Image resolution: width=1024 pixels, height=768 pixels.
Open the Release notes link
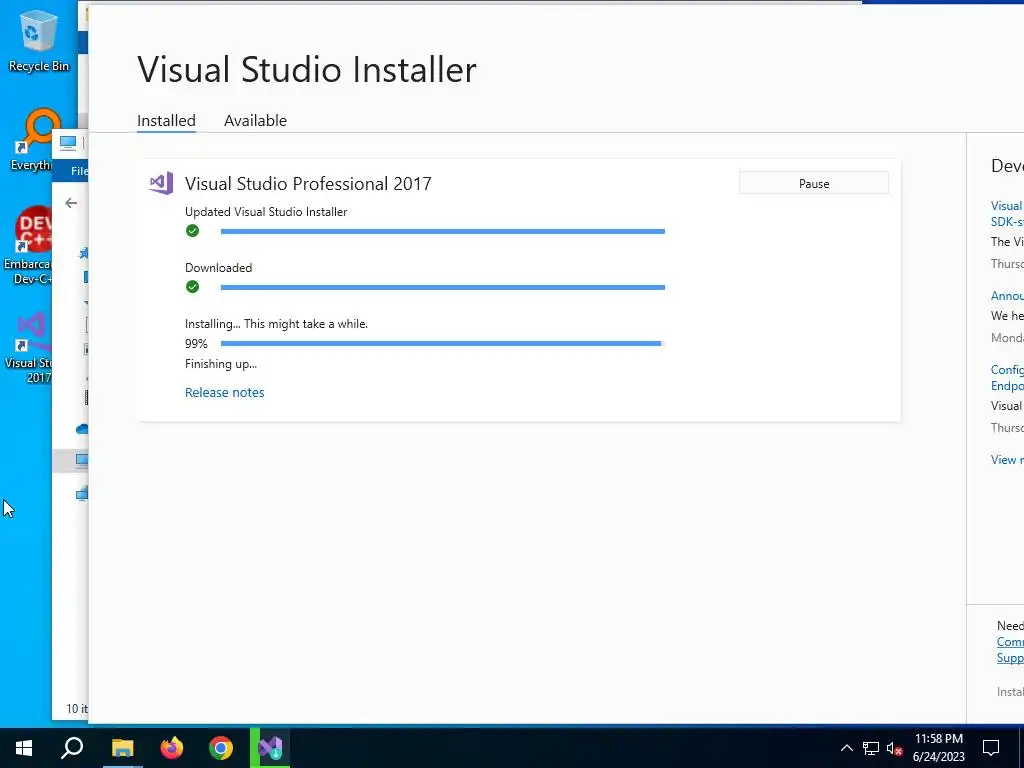click(x=225, y=392)
